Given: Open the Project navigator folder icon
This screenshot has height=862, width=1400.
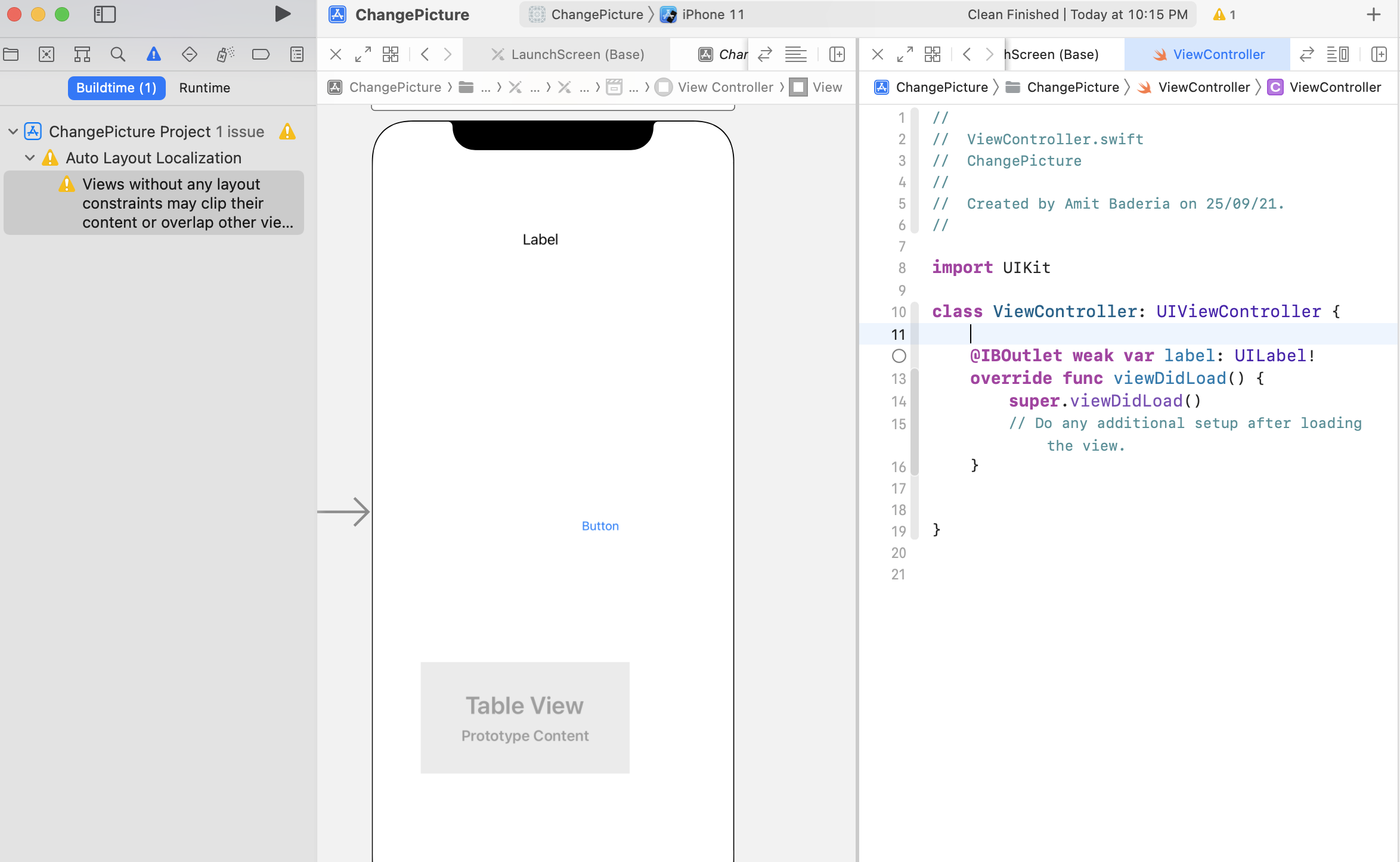Looking at the screenshot, I should point(11,54).
